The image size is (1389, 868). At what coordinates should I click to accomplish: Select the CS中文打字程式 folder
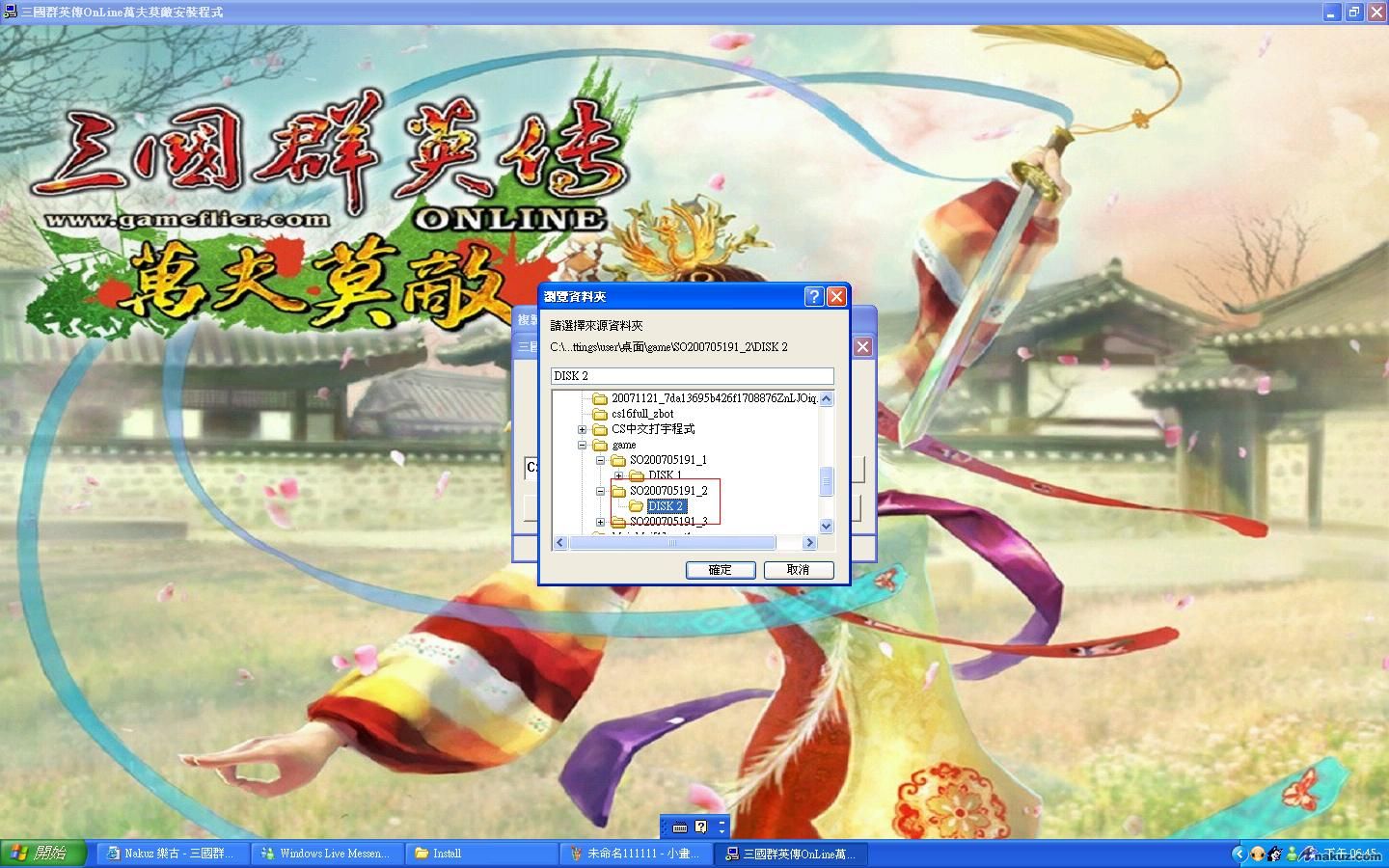point(653,429)
